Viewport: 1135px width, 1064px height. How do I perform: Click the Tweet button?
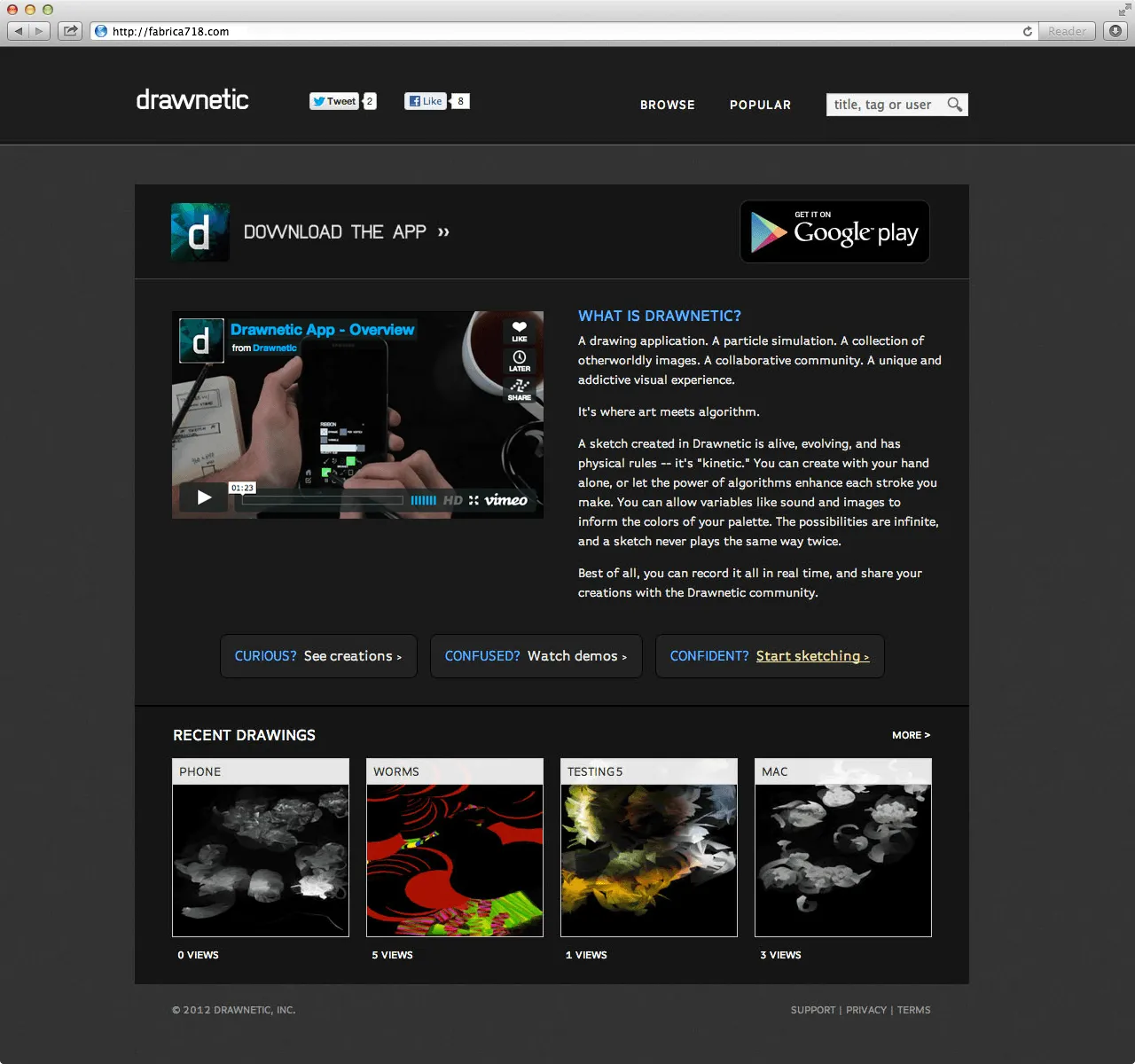pyautogui.click(x=334, y=101)
